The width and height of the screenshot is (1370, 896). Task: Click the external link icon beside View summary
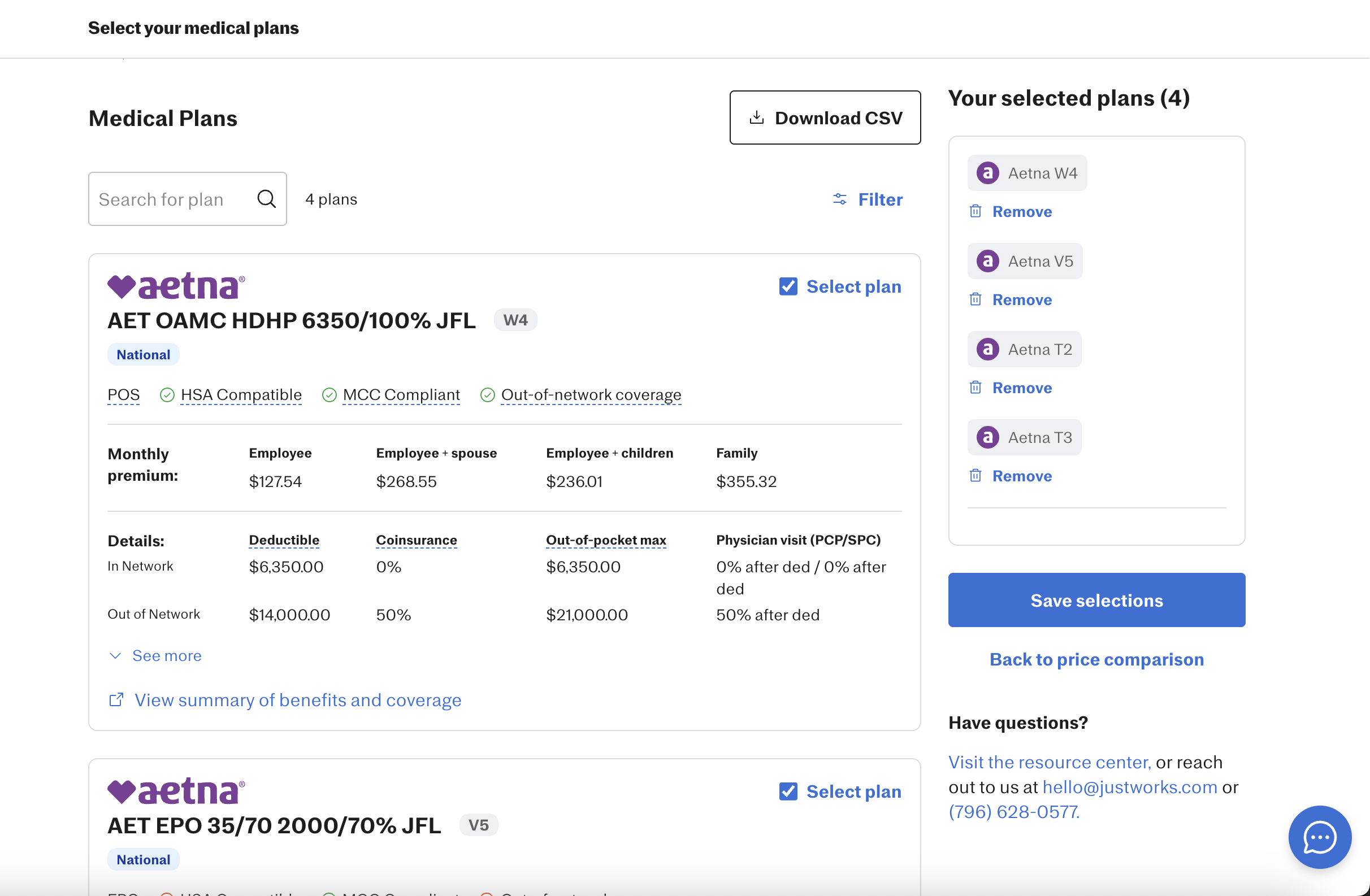(x=116, y=699)
